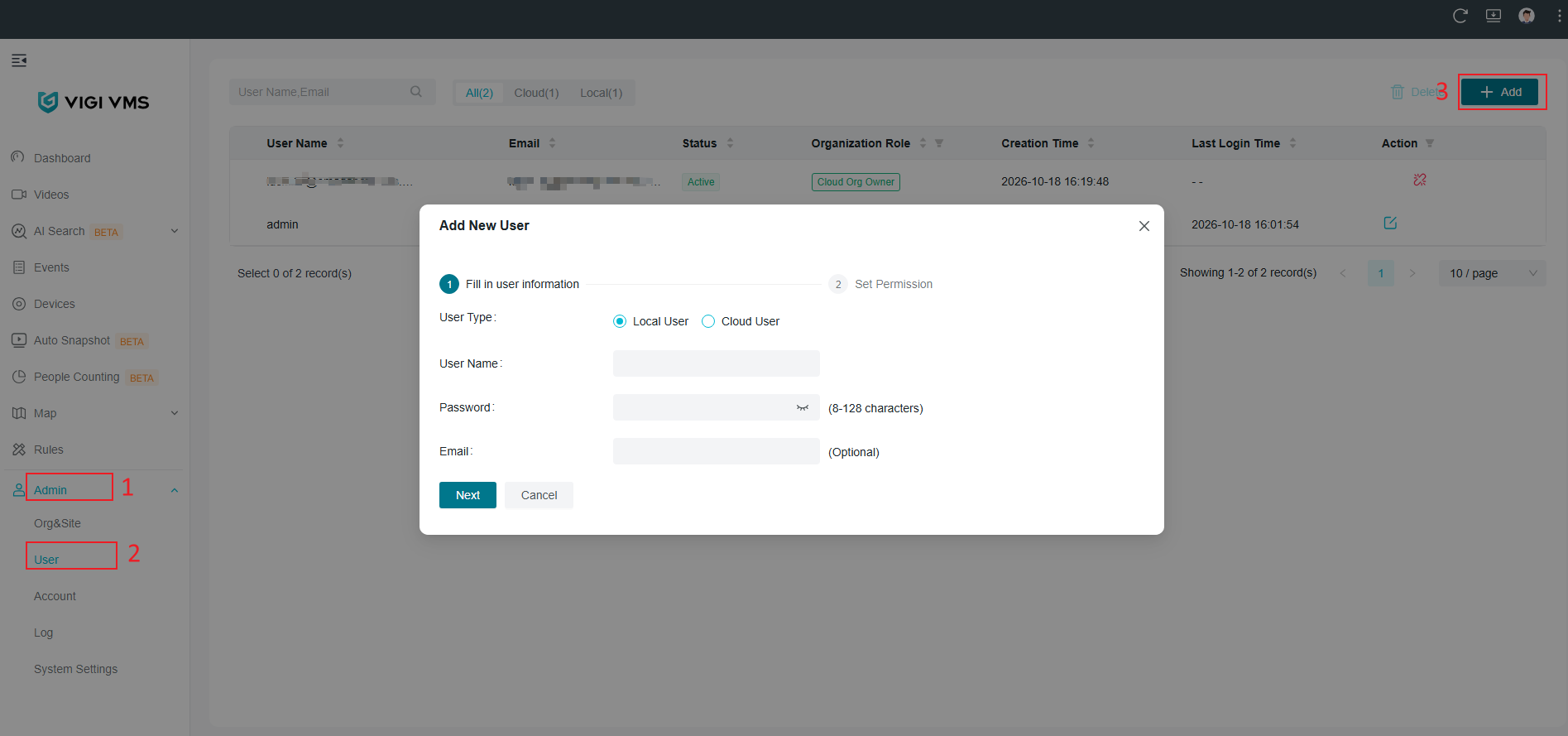Click the Cloud Org Owner role tag
Viewport: 1568px width, 736px height.
click(x=856, y=182)
